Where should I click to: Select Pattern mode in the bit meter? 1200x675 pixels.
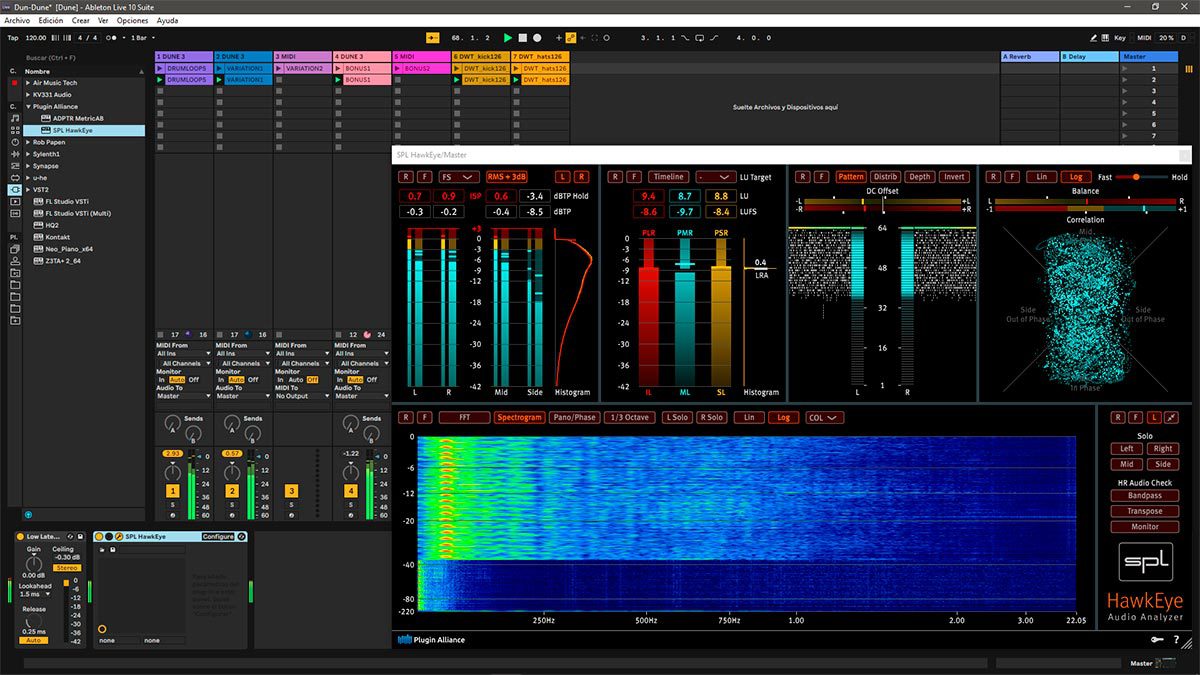tap(851, 177)
